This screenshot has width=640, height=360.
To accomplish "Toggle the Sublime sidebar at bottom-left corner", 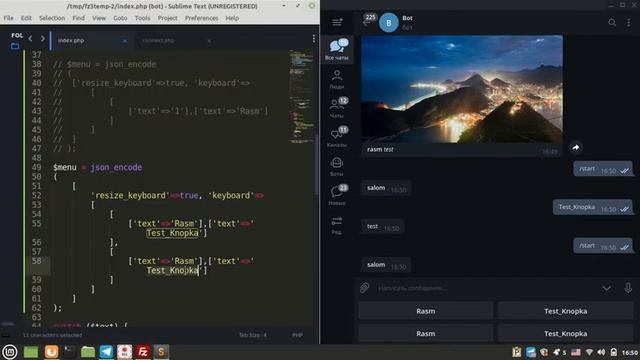I will [5, 335].
